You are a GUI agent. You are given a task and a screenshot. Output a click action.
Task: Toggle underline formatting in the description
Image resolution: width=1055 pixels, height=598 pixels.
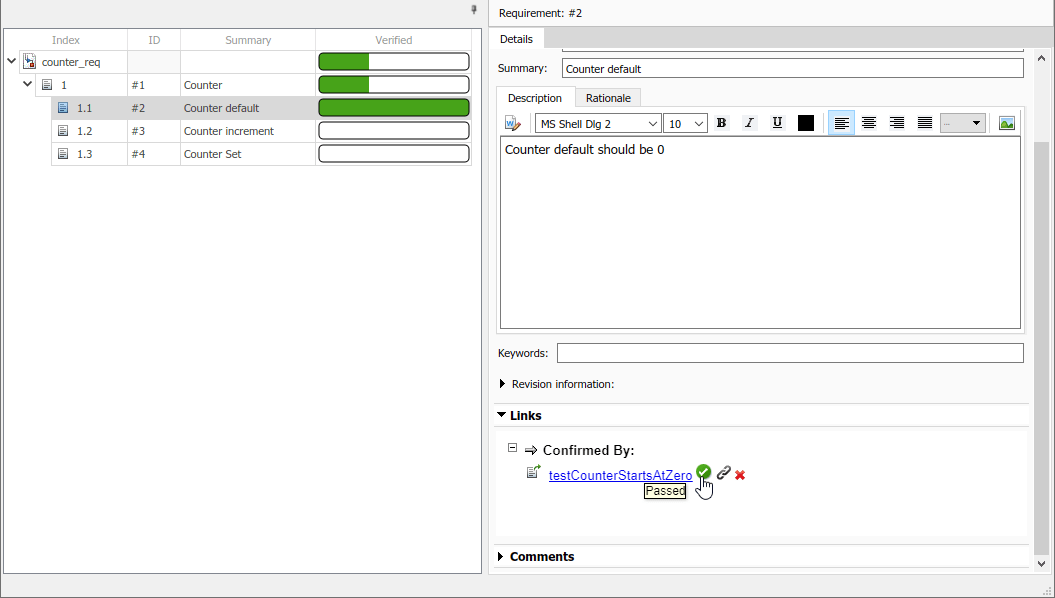pyautogui.click(x=777, y=122)
